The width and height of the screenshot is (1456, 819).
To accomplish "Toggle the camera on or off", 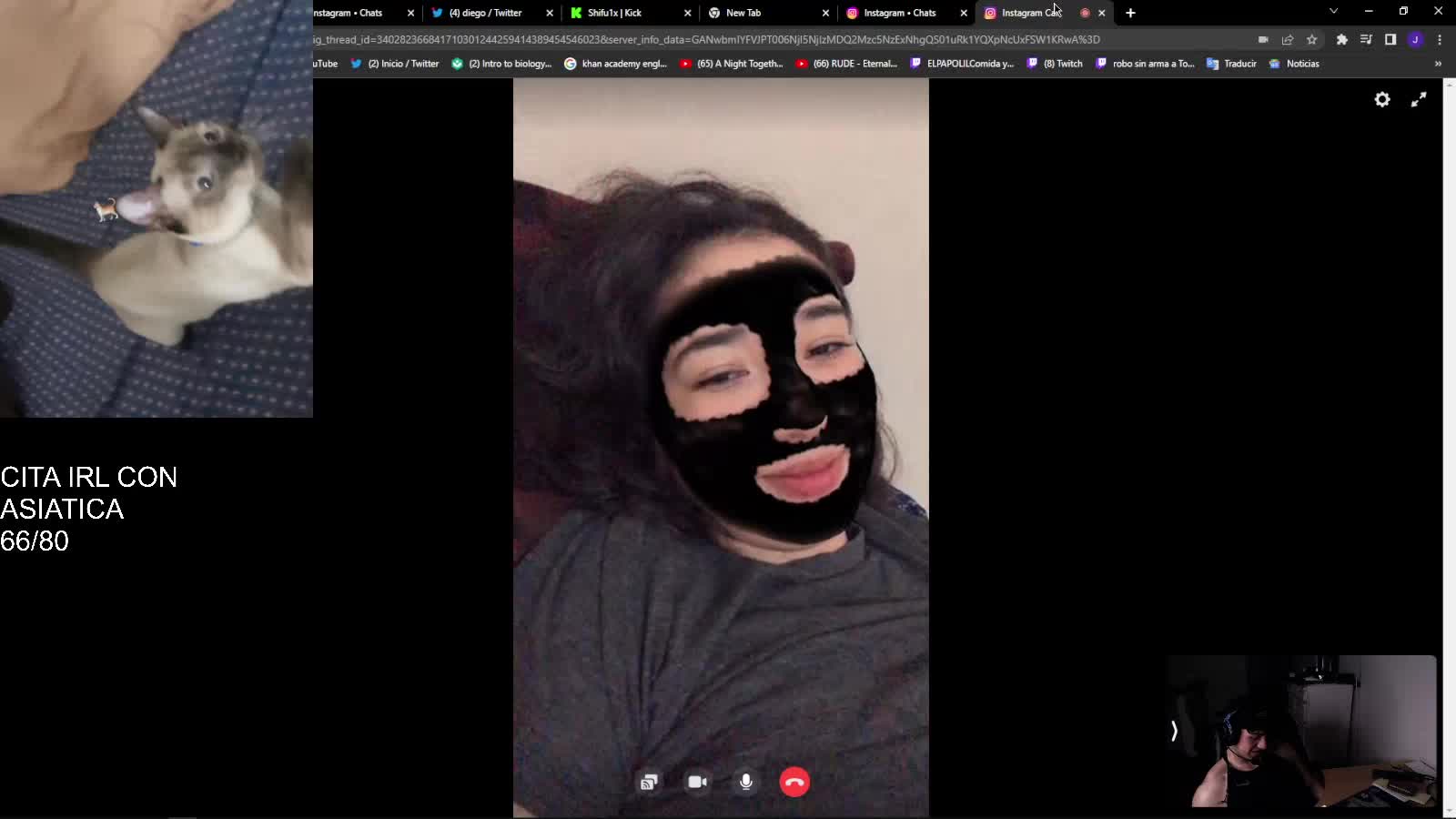I will 698,782.
